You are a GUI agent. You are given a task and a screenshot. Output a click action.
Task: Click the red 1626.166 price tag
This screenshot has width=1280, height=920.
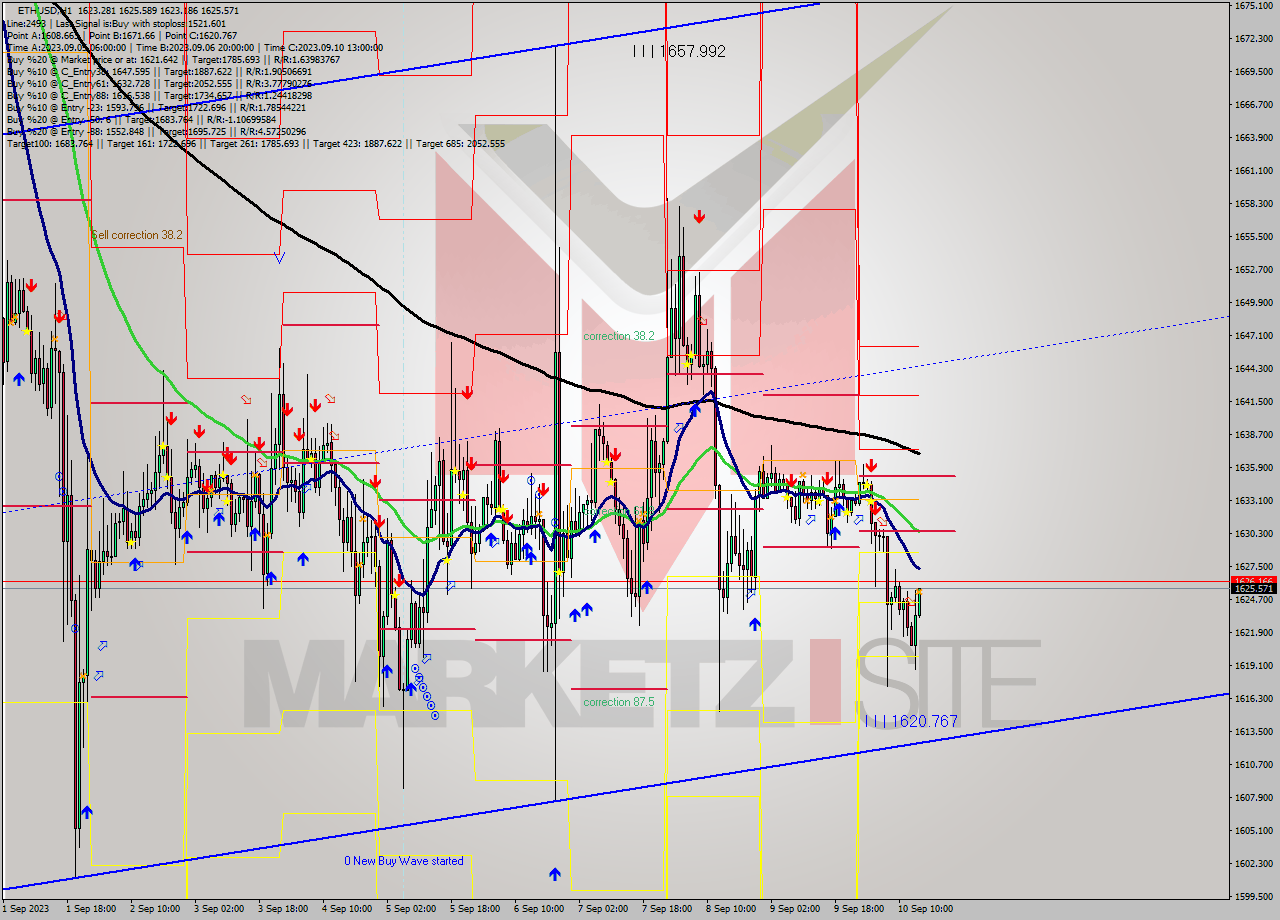1253,581
